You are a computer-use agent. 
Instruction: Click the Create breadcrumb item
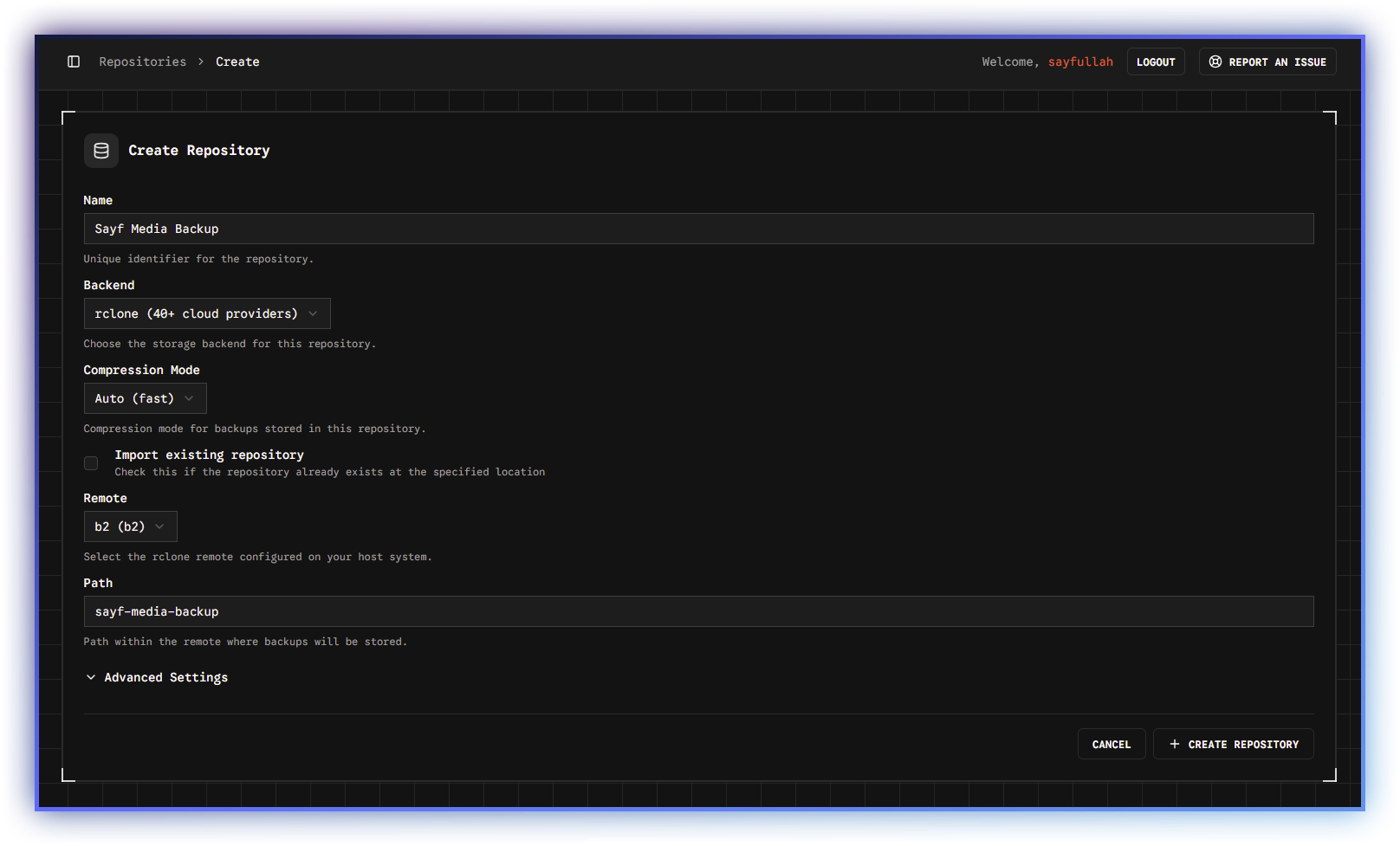(237, 61)
